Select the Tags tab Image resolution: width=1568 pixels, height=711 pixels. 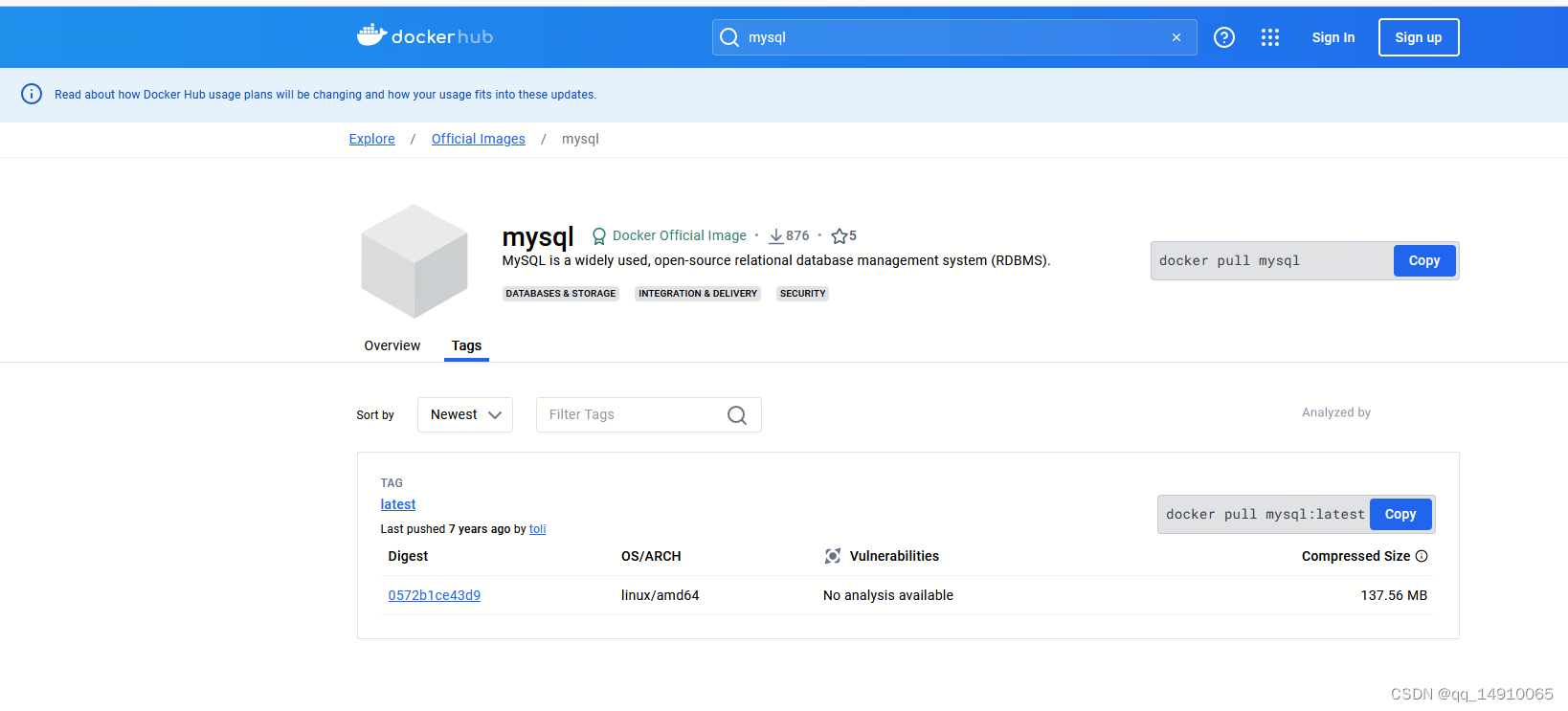point(466,345)
